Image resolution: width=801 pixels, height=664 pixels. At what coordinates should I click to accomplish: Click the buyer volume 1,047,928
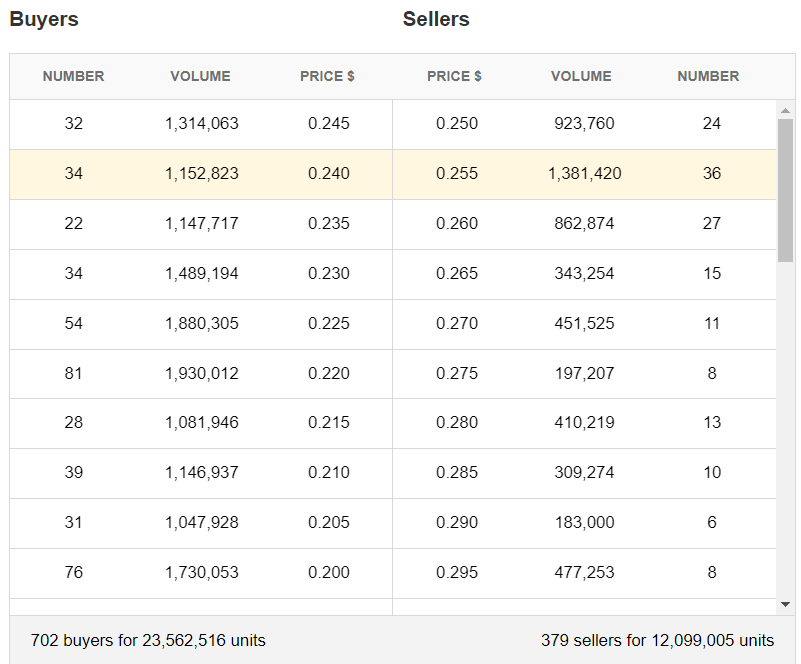(202, 523)
